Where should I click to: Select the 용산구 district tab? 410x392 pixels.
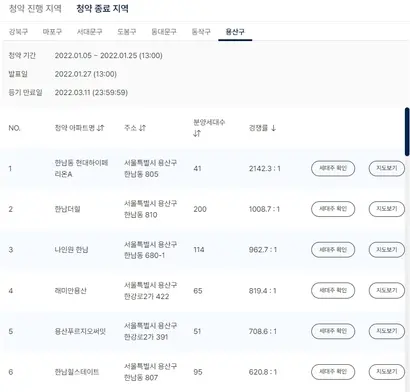[x=235, y=32]
